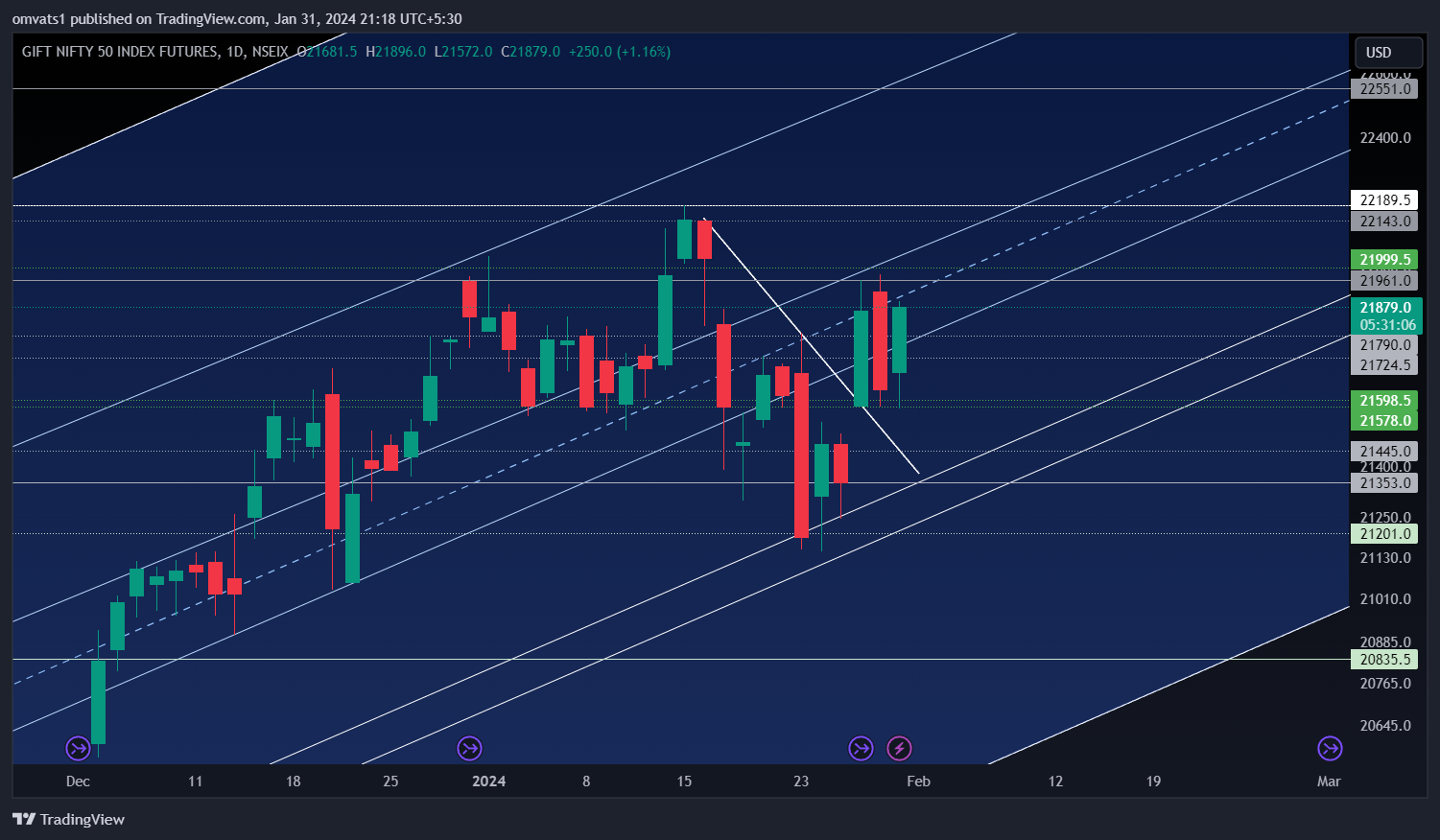Image resolution: width=1440 pixels, height=840 pixels.
Task: Click the NSEIX exchange label
Action: pos(270,52)
